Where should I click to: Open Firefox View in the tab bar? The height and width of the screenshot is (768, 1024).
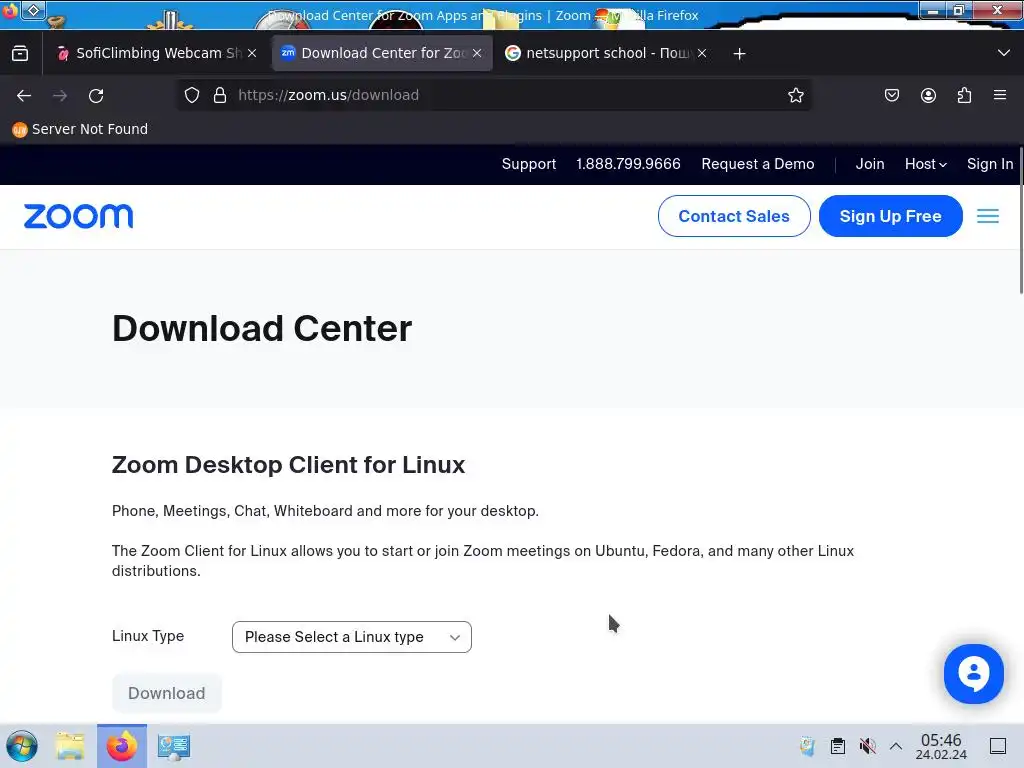click(x=20, y=53)
